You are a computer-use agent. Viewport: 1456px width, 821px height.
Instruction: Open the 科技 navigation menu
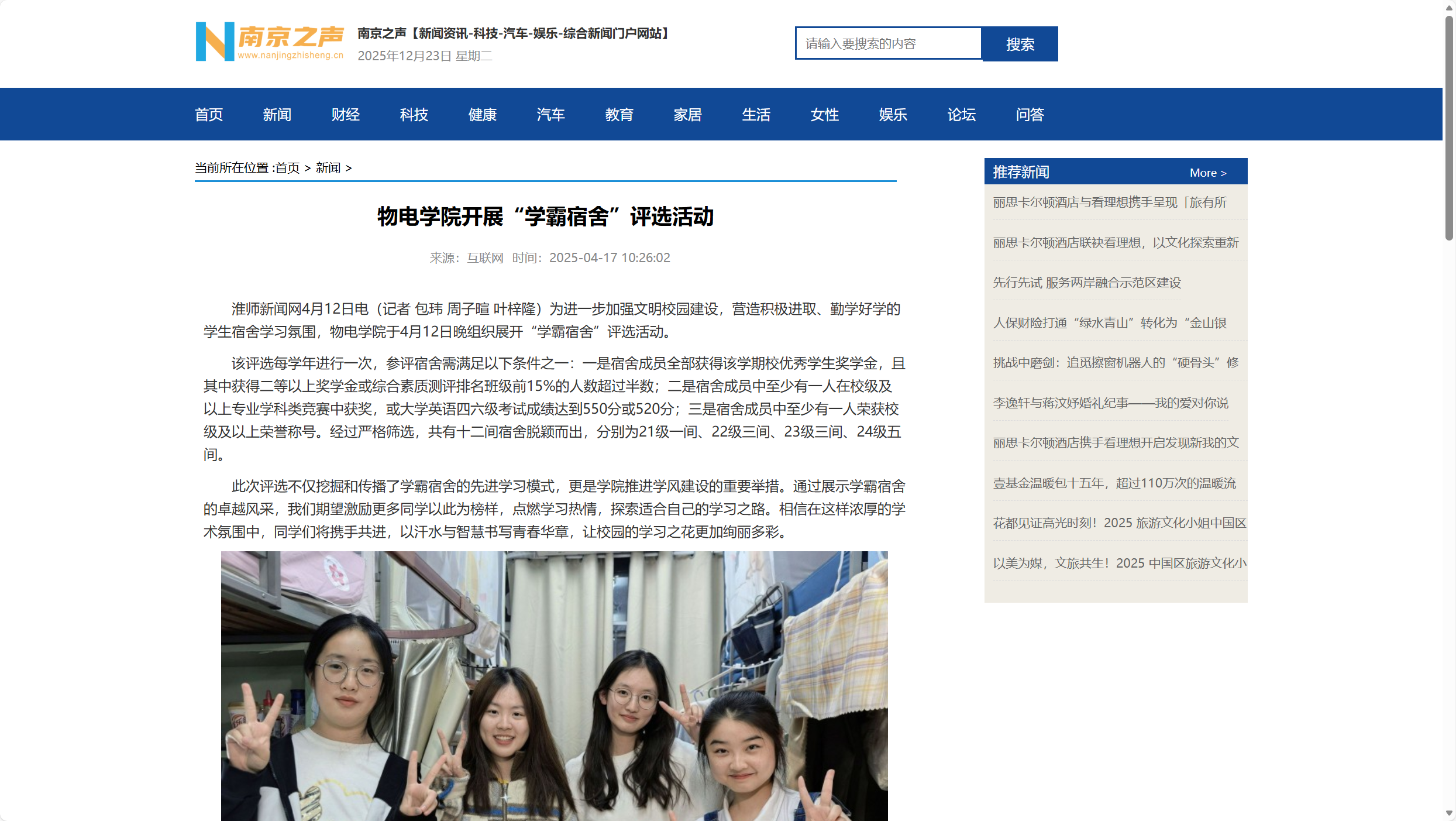(x=414, y=114)
